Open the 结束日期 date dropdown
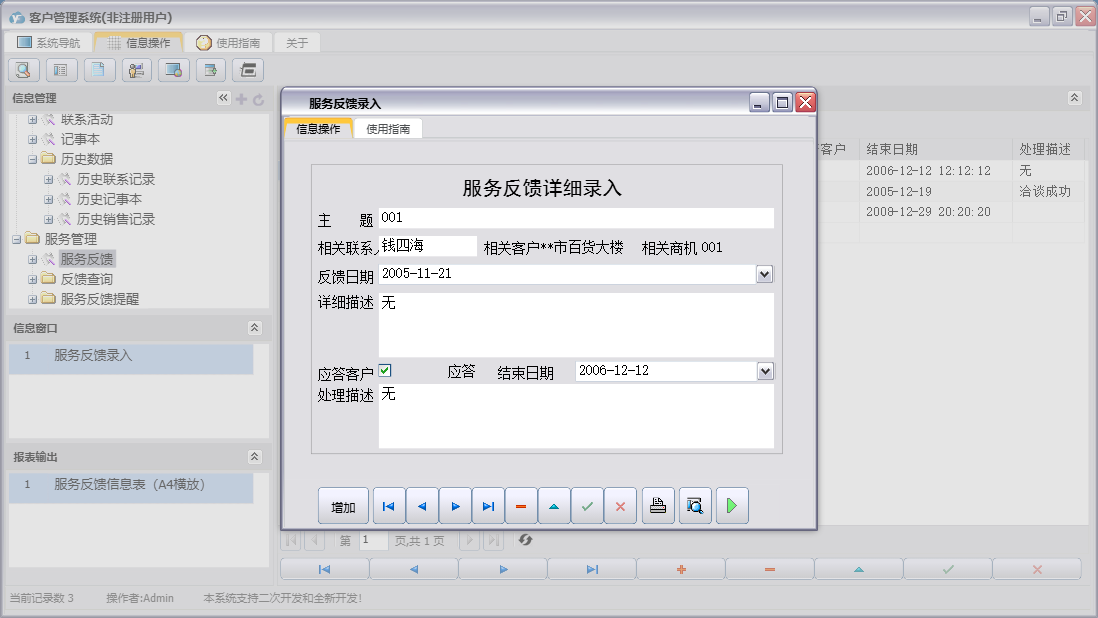Viewport: 1098px width, 618px height. pos(765,372)
